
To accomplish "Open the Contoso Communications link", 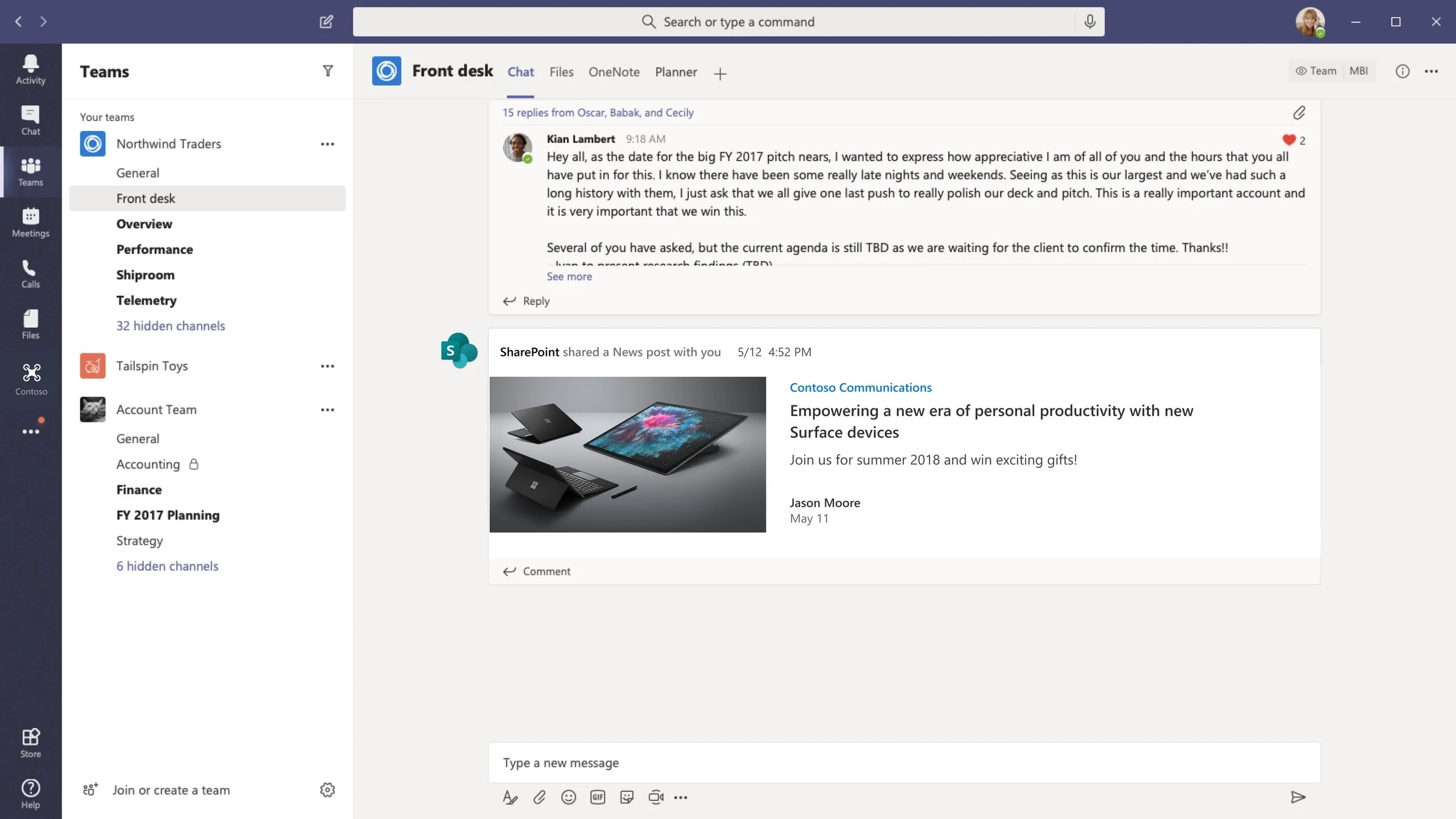I will coord(860,387).
